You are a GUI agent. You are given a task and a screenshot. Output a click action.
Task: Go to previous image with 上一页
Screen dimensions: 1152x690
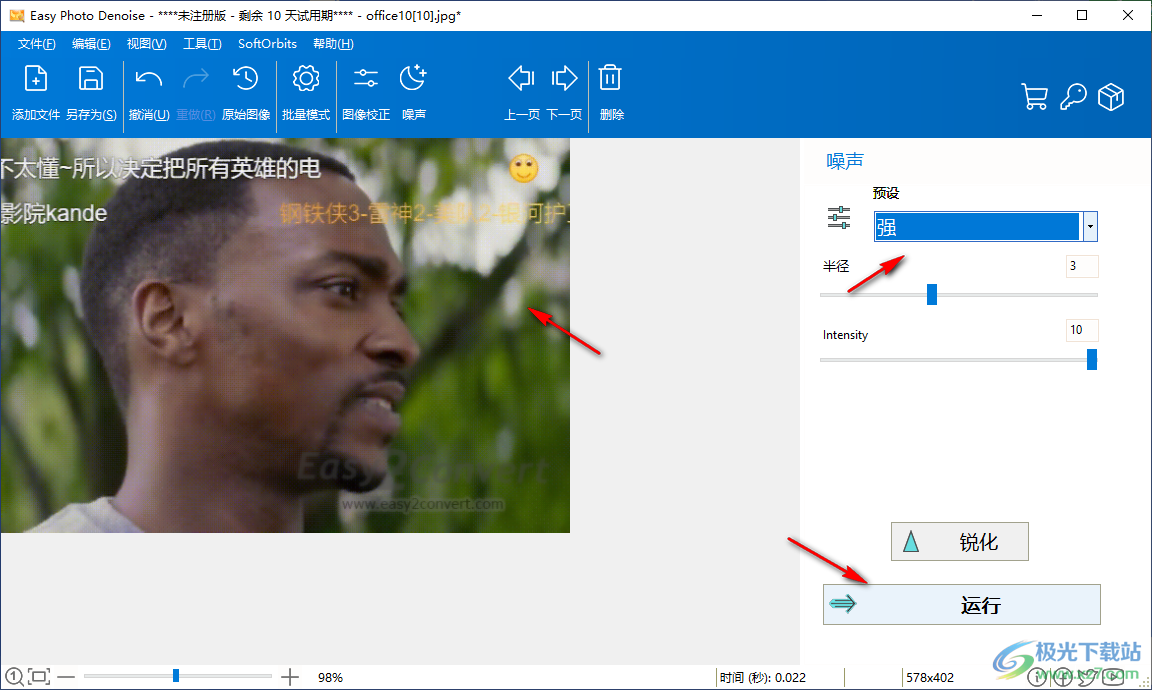(521, 79)
